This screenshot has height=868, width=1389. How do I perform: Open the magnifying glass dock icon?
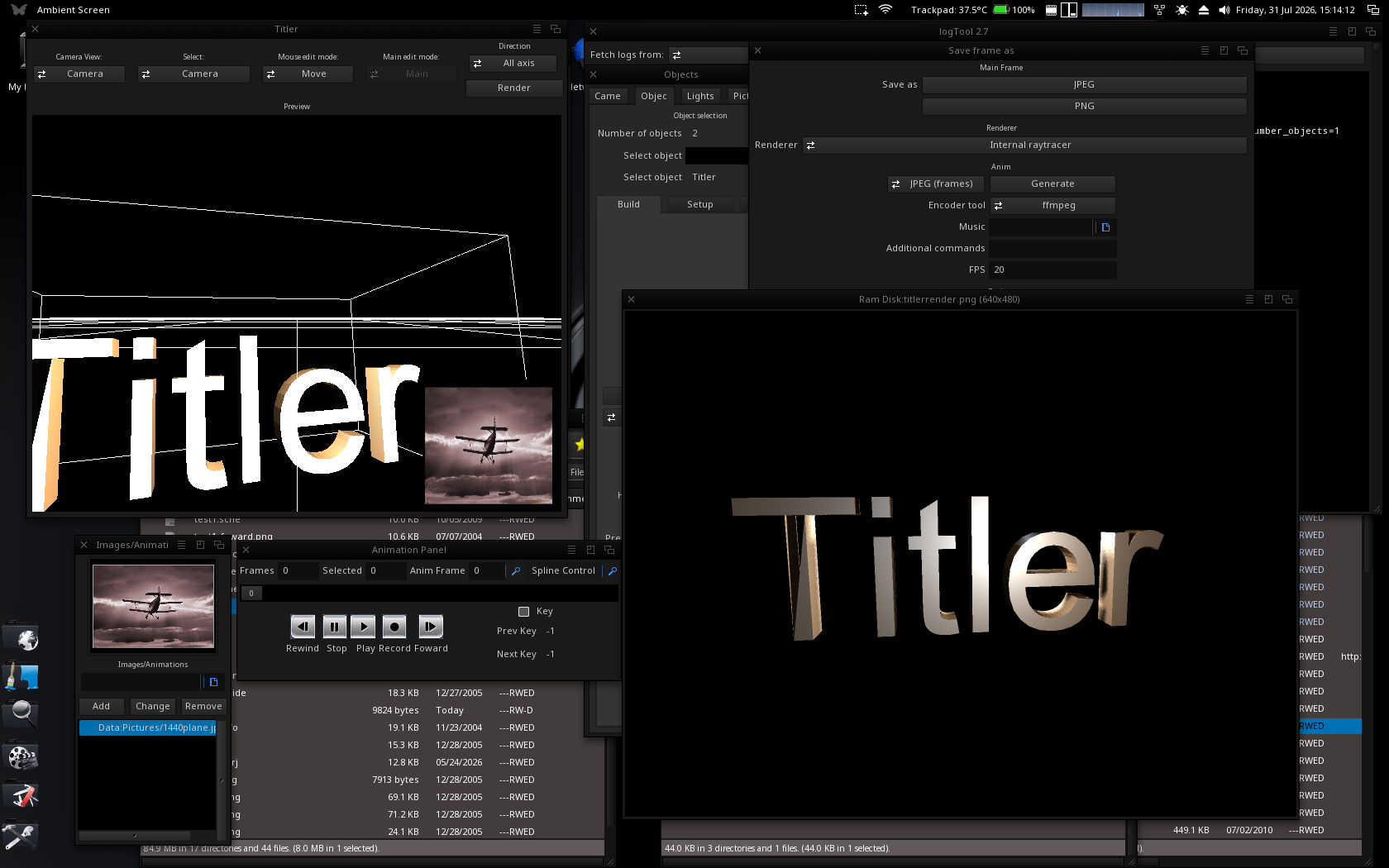point(21,714)
